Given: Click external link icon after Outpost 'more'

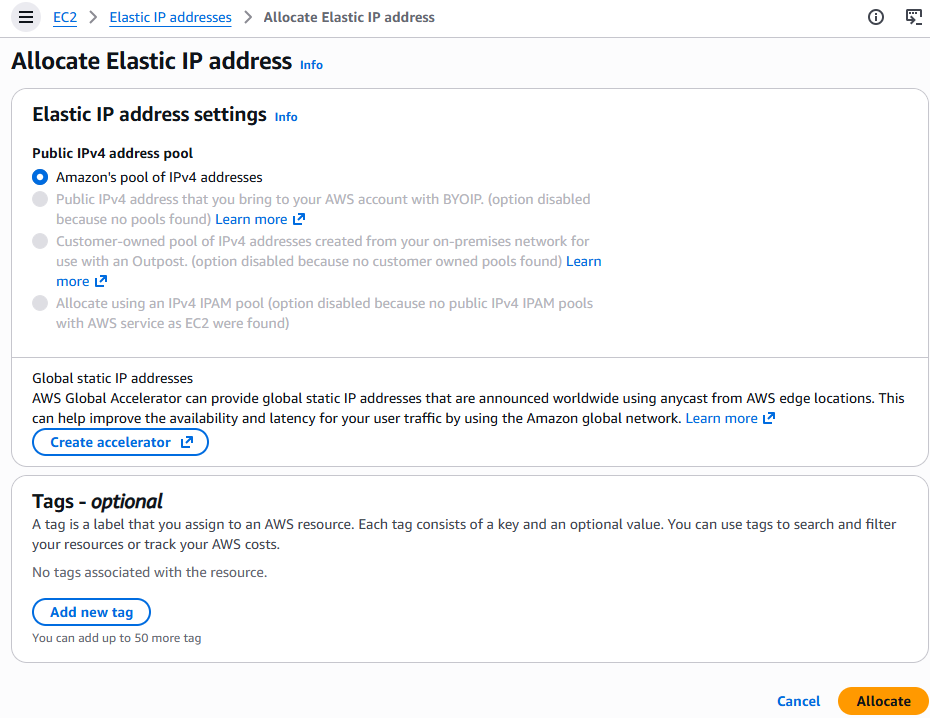Looking at the screenshot, I should [x=100, y=282].
